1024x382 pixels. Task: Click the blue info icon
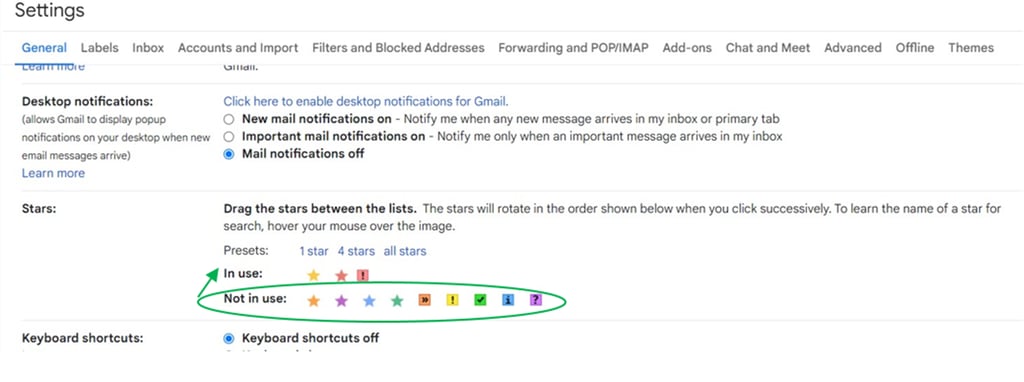click(x=508, y=300)
